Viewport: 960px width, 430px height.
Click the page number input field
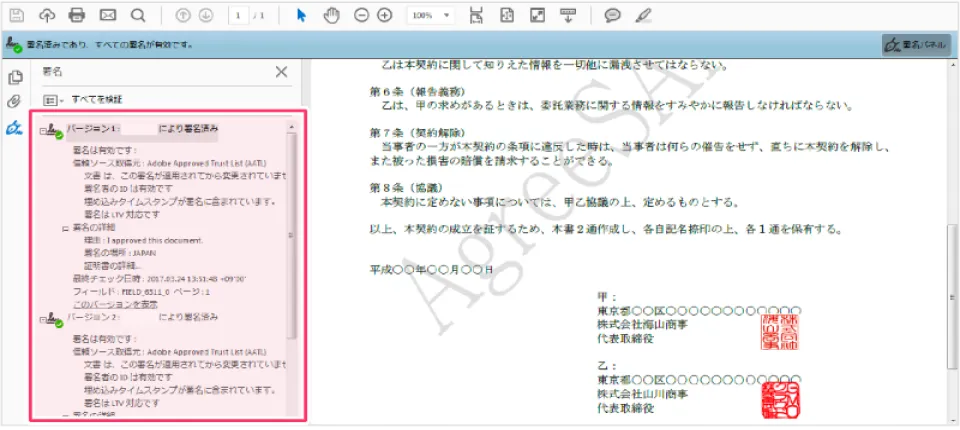(x=238, y=16)
